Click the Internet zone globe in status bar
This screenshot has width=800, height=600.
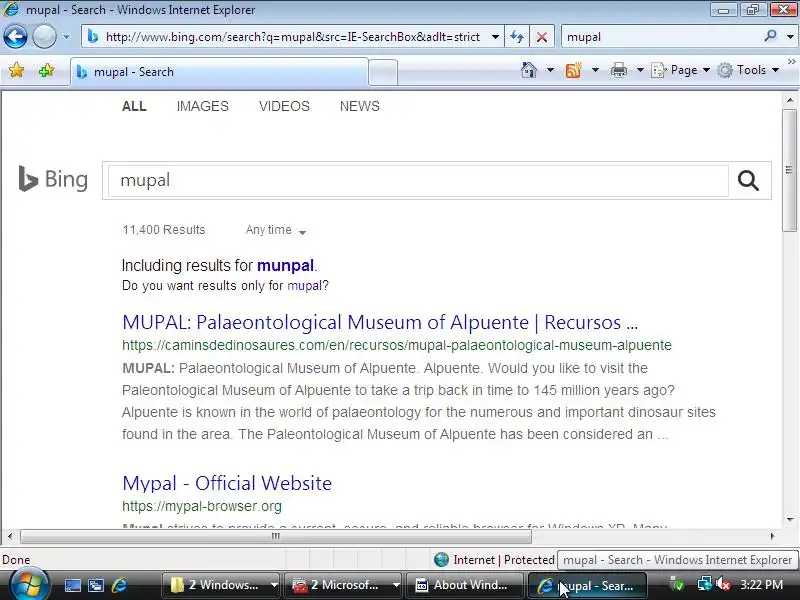pos(441,560)
